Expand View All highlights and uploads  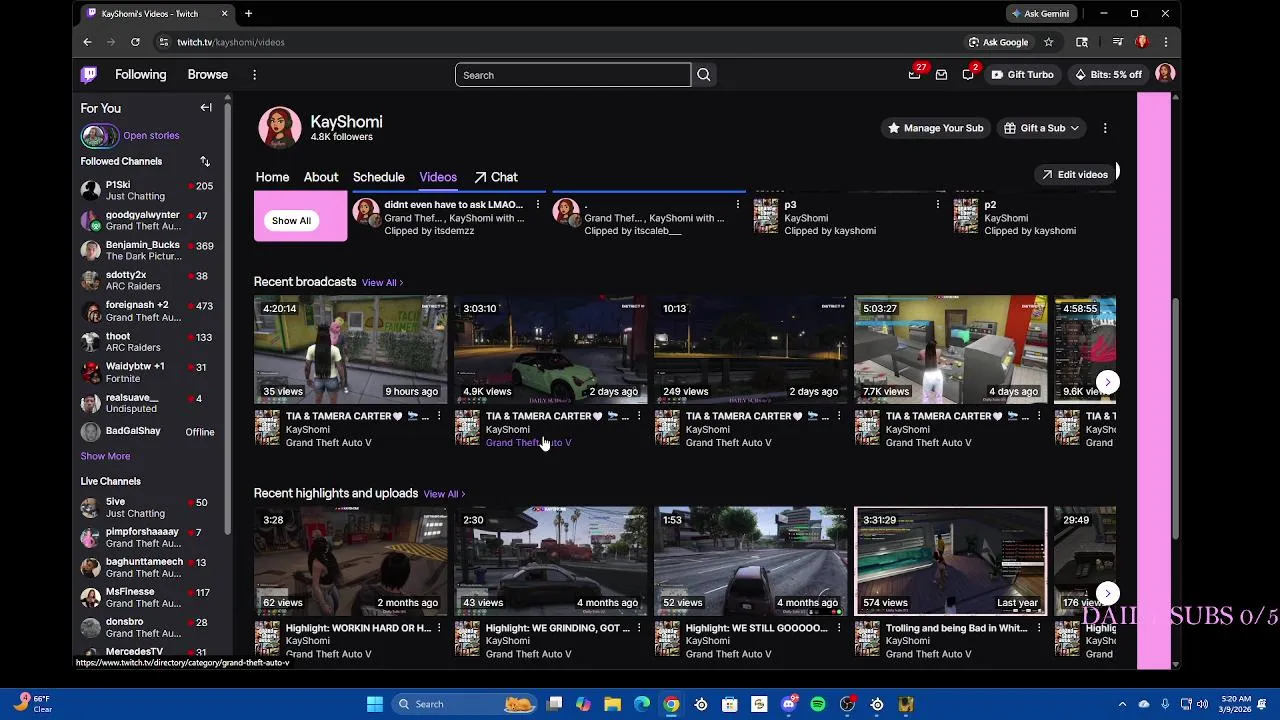point(444,494)
